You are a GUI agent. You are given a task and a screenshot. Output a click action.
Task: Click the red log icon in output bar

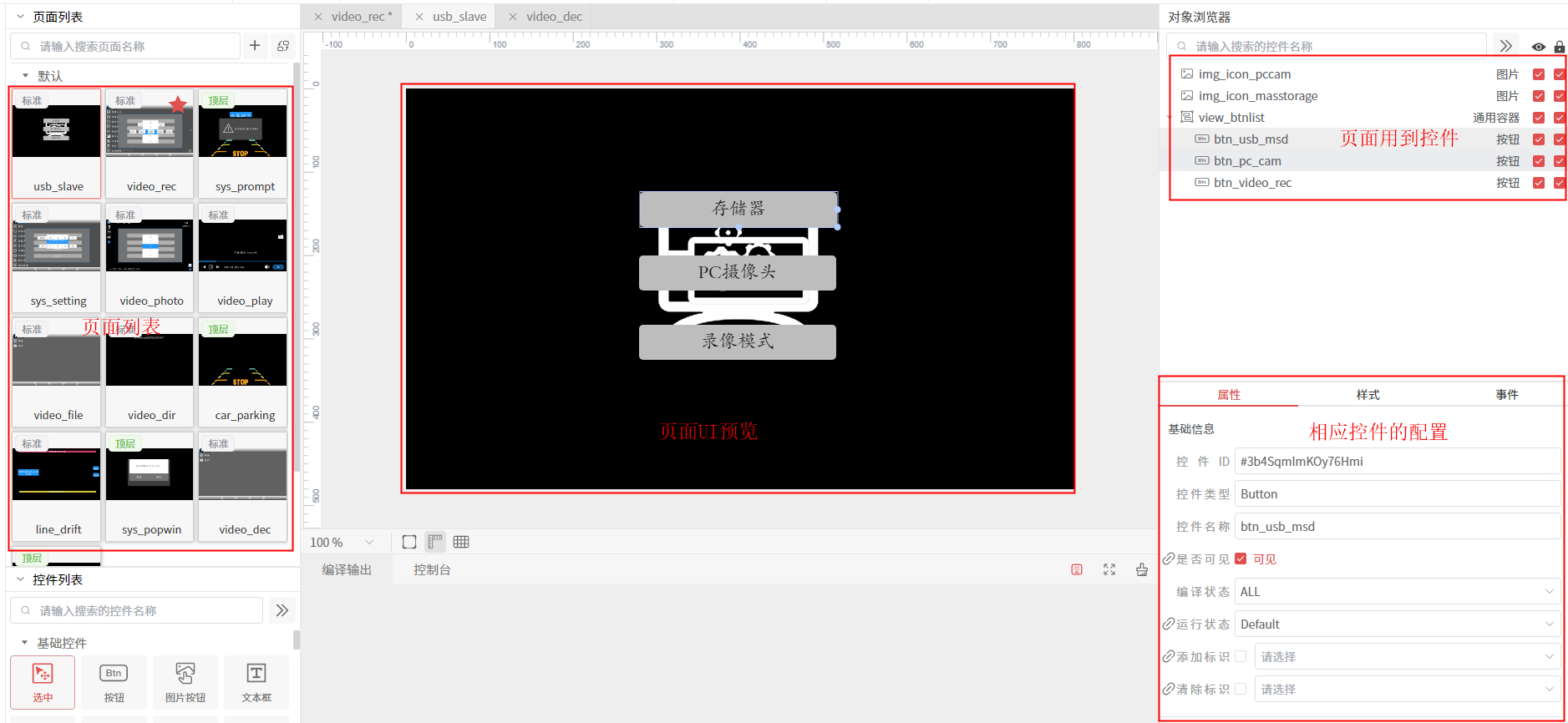pos(1077,569)
